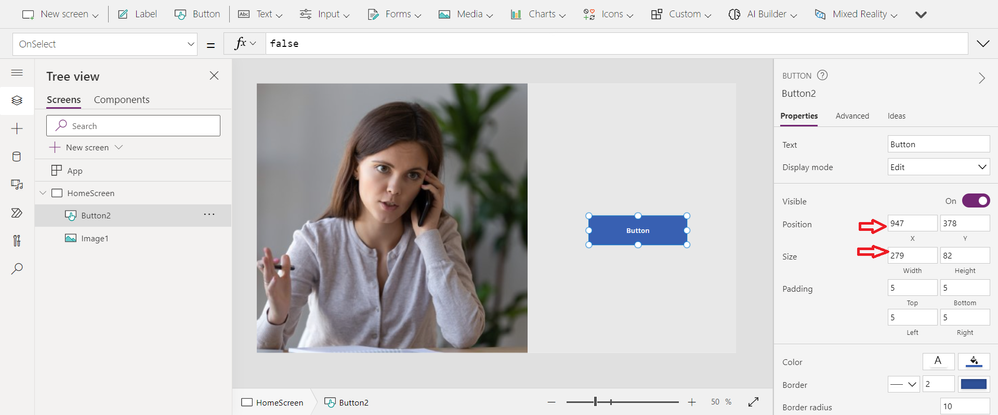
Task: Insert a Label control
Action: (137, 14)
